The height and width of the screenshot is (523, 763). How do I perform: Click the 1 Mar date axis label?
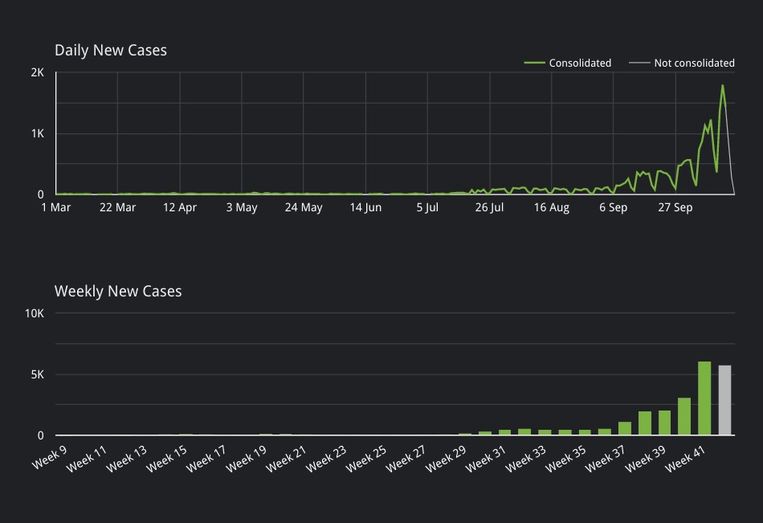click(56, 208)
